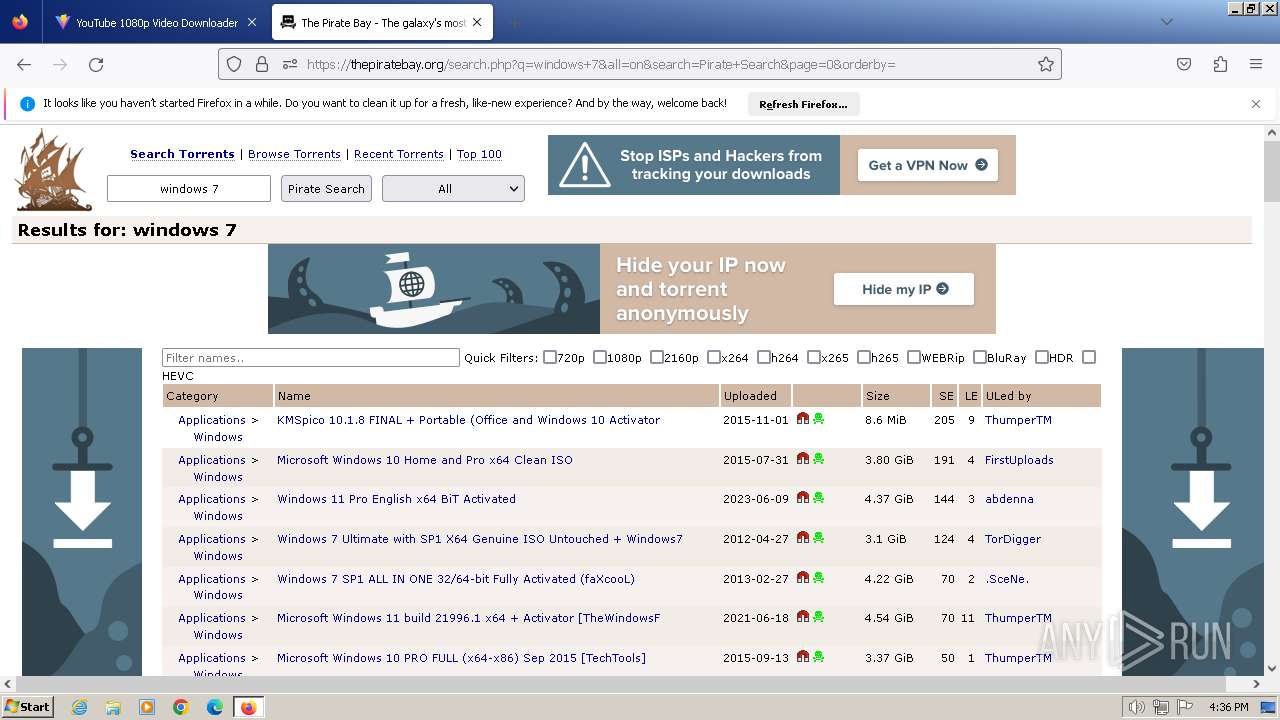The width and height of the screenshot is (1280, 720).
Task: Click the Refresh Firefox button
Action: click(803, 104)
